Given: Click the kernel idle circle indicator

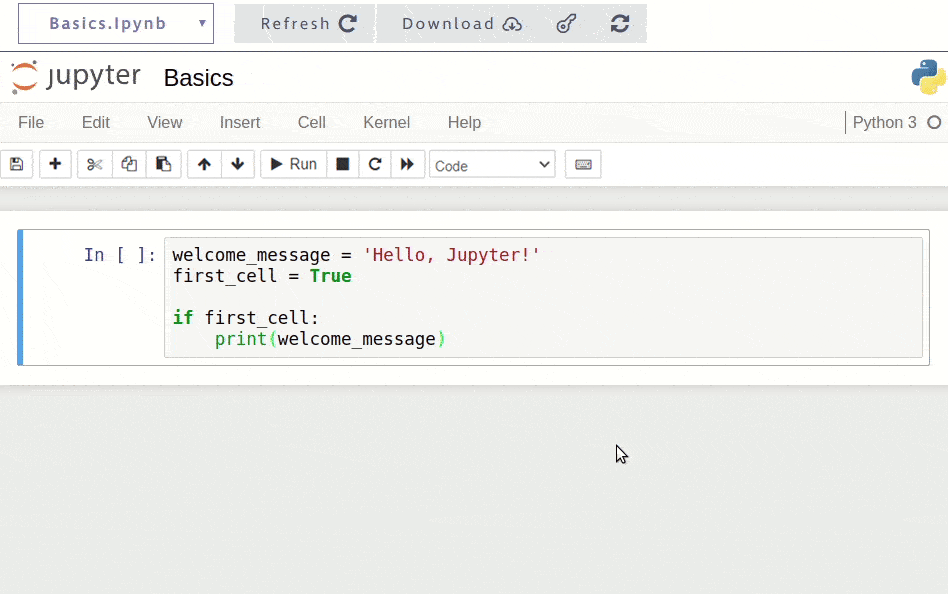Looking at the screenshot, I should click(x=934, y=122).
